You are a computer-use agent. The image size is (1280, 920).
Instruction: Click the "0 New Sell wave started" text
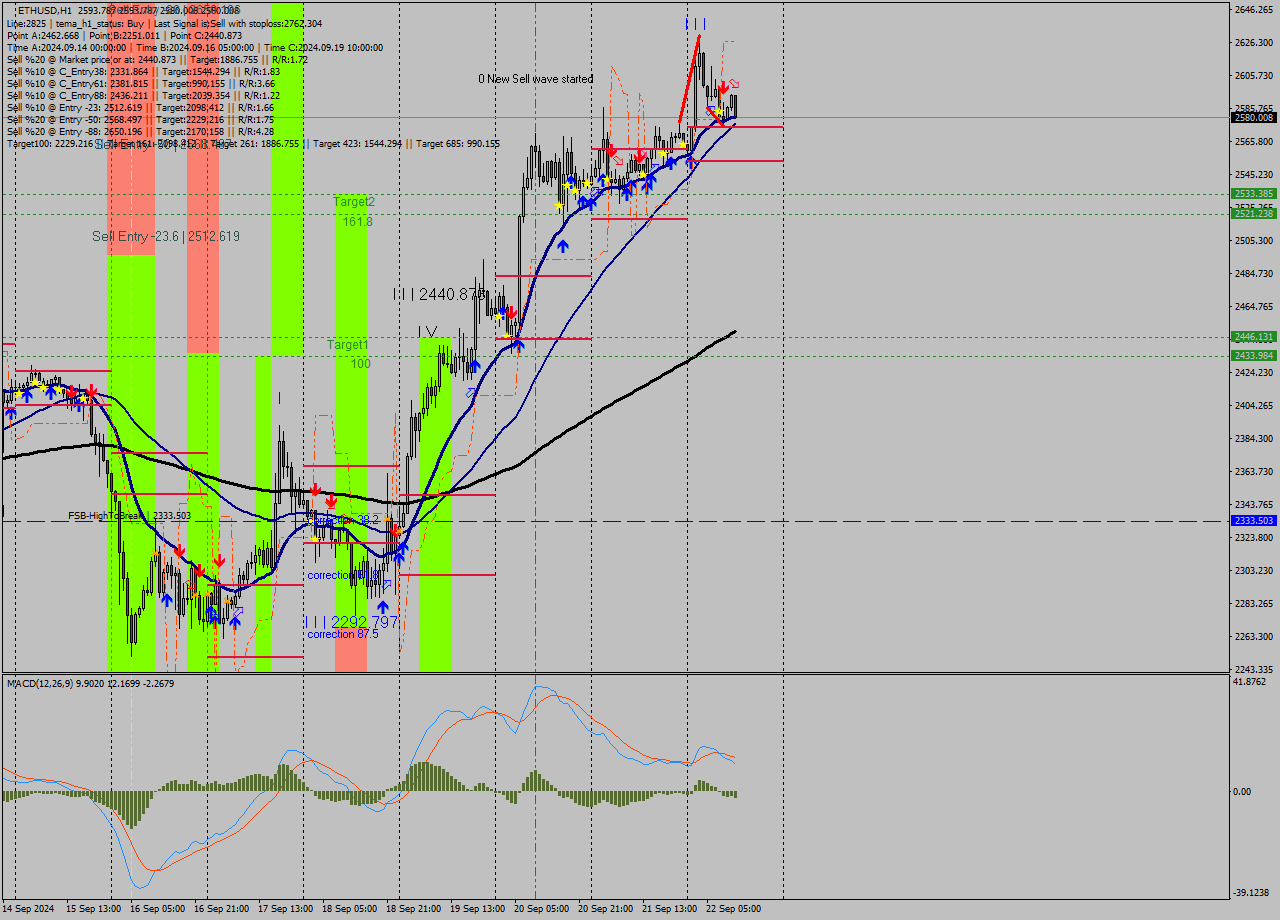click(x=535, y=78)
